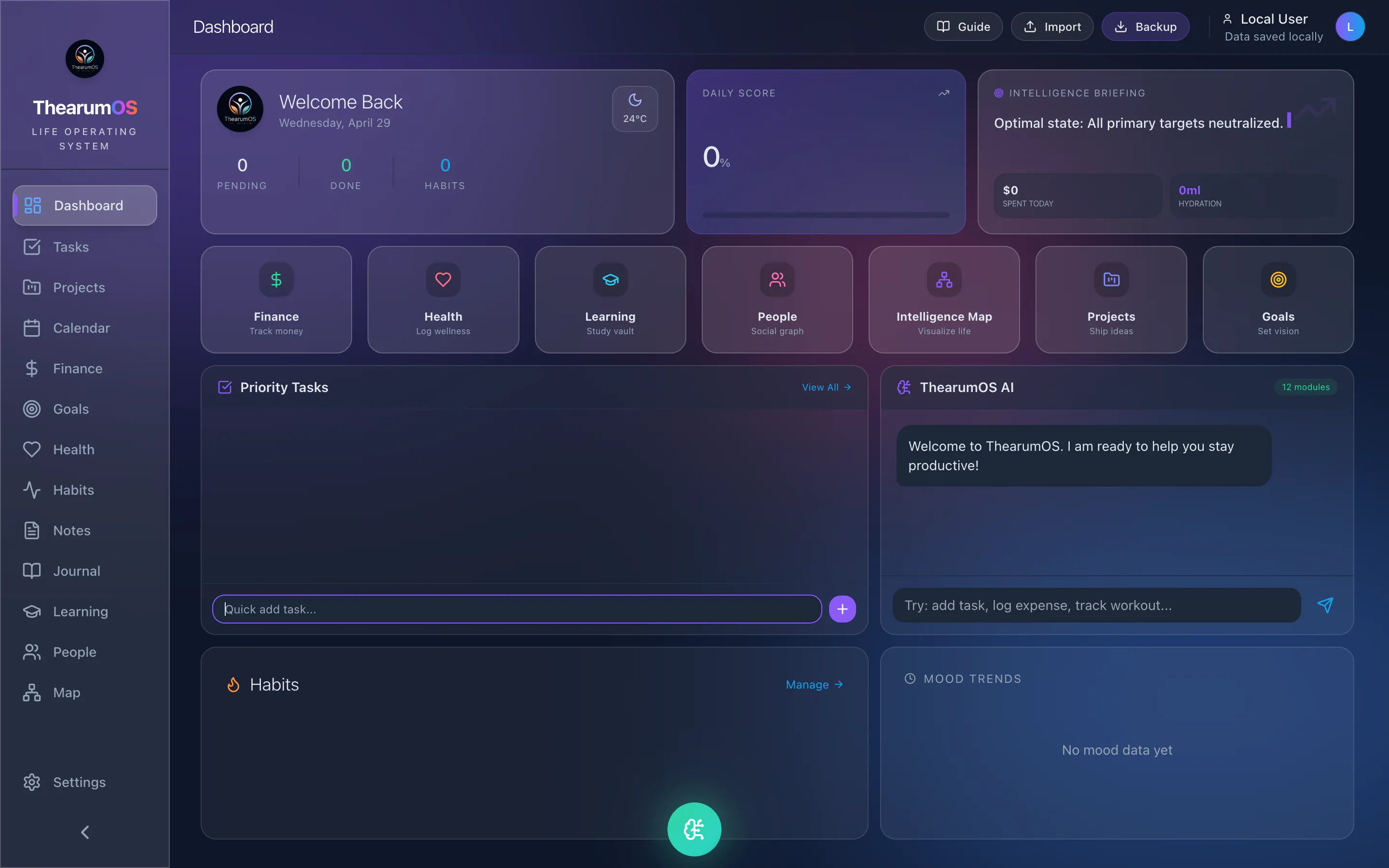Image resolution: width=1389 pixels, height=868 pixels.
Task: Click the $0 Spent Today tile
Action: click(1078, 196)
